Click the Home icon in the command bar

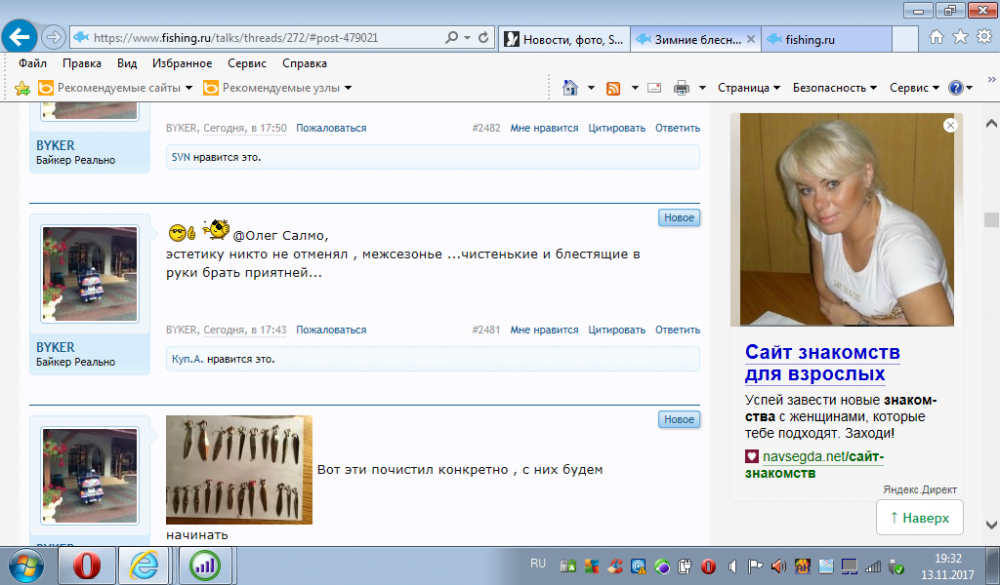tap(569, 88)
